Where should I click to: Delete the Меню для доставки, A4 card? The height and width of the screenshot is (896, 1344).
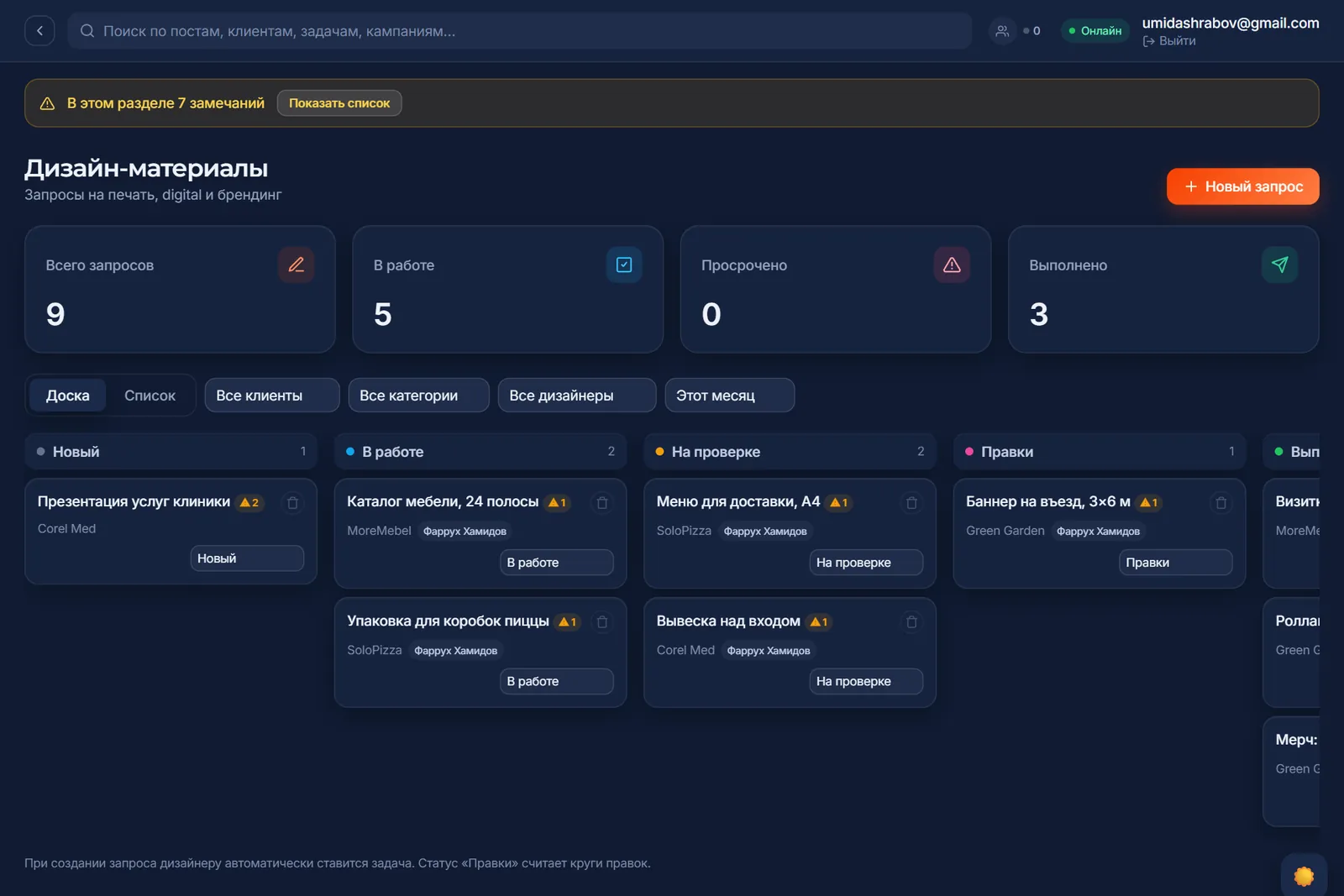click(x=911, y=503)
